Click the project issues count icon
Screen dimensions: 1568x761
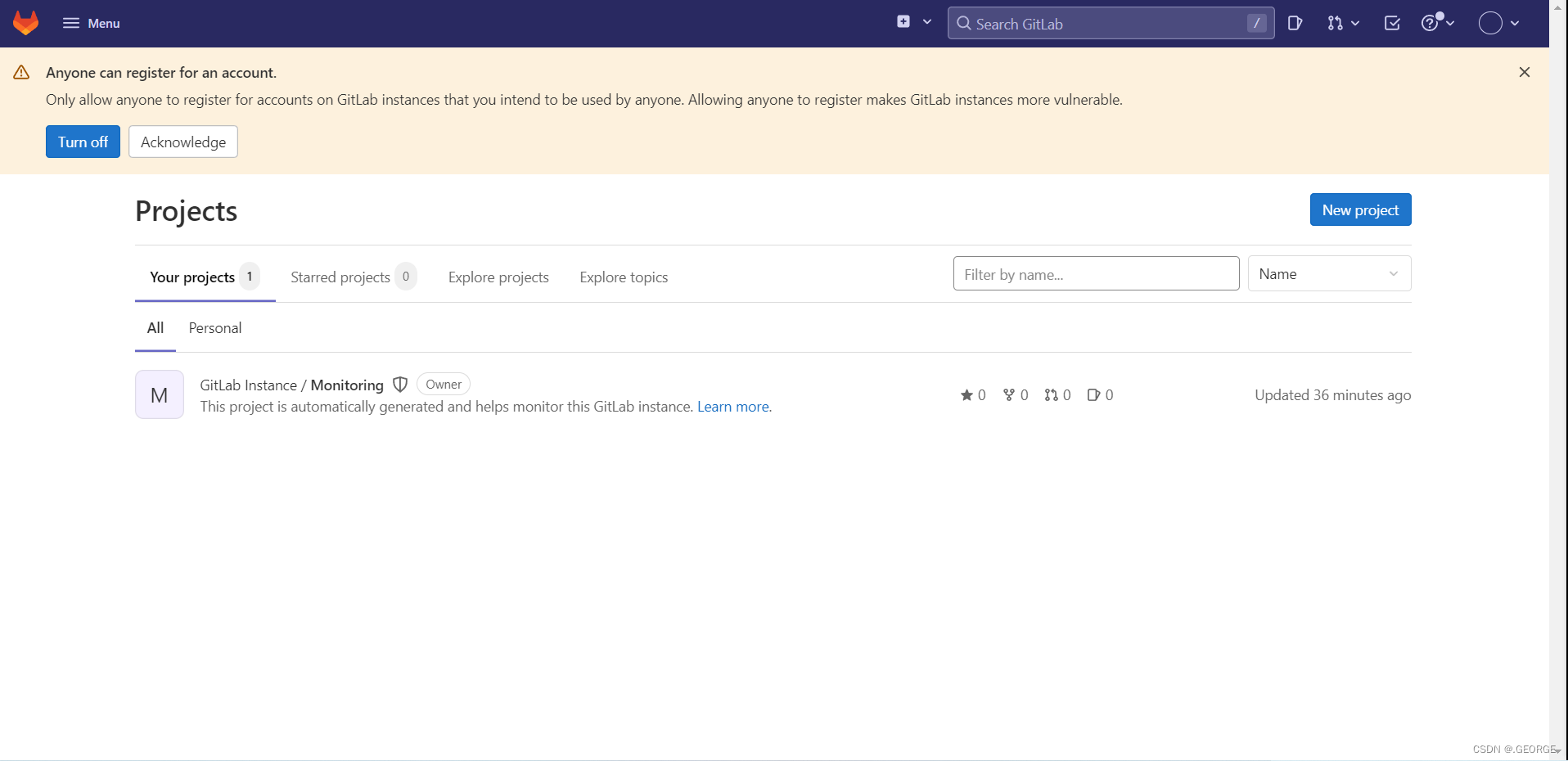1093,394
